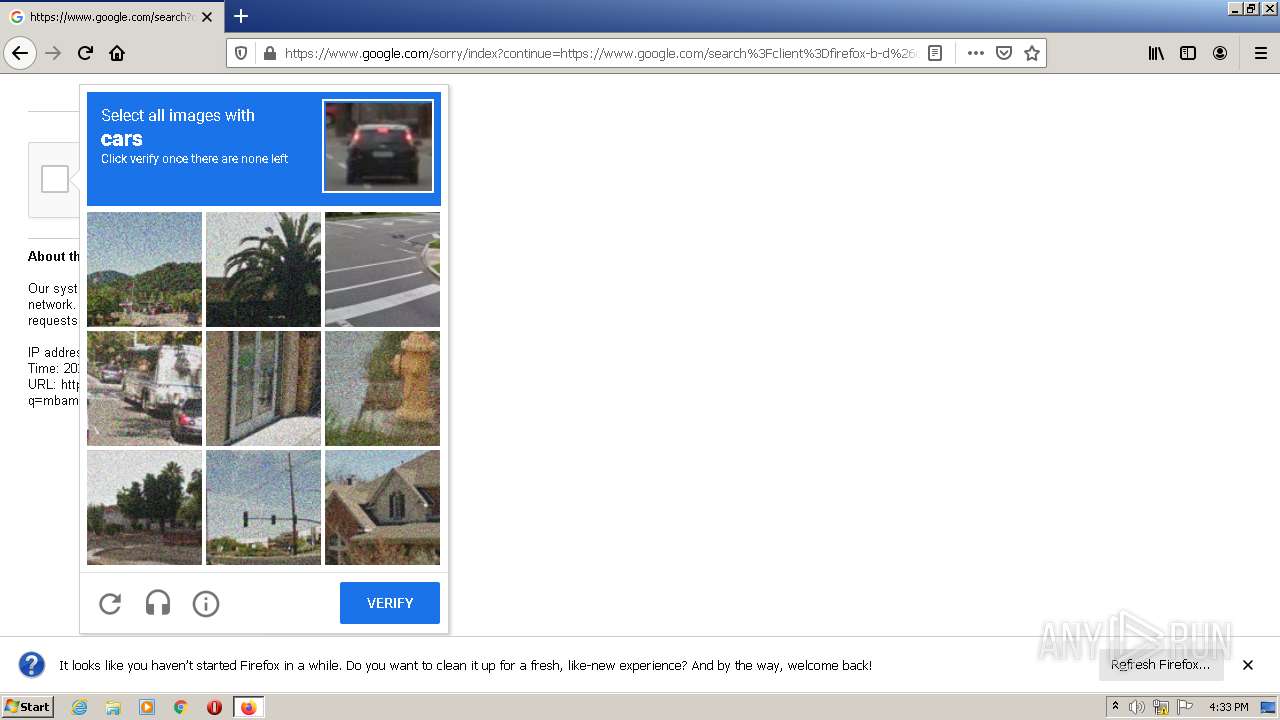Tick the I'm not a robot checkbox
Image resolution: width=1280 pixels, height=720 pixels.
click(x=55, y=179)
